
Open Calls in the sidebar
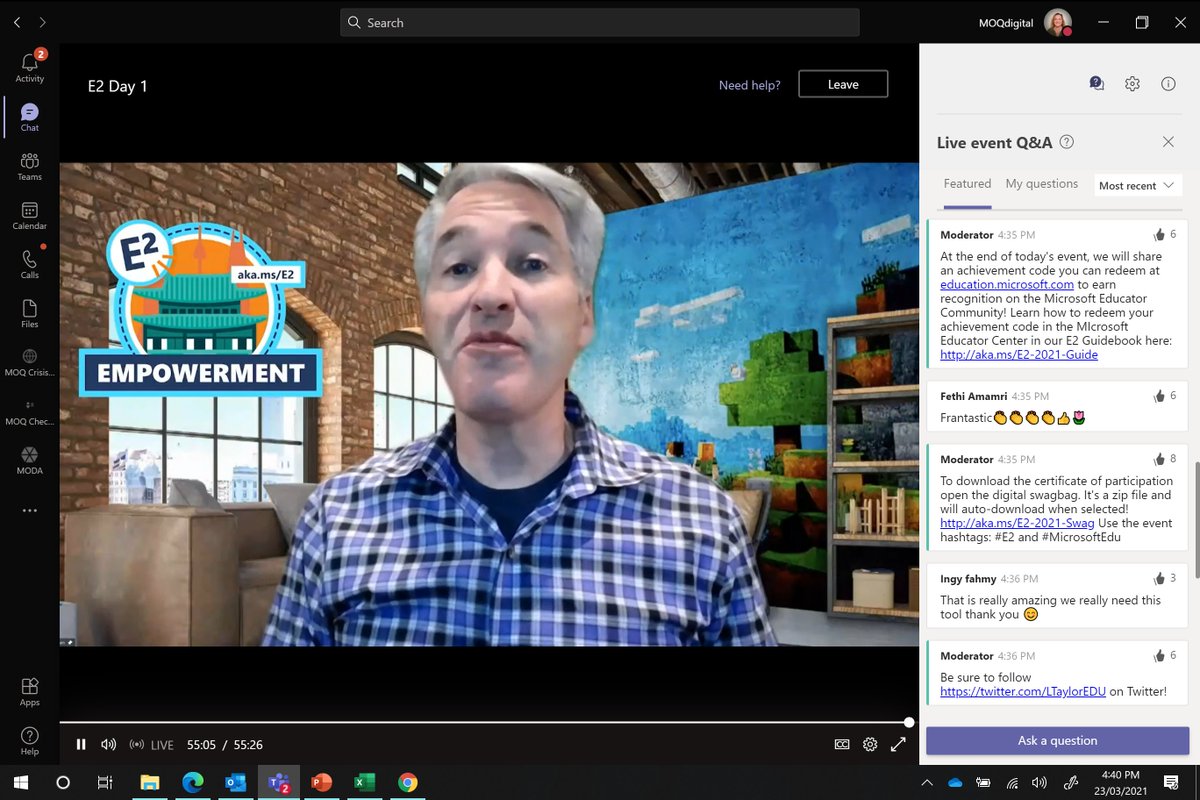pyautogui.click(x=30, y=263)
